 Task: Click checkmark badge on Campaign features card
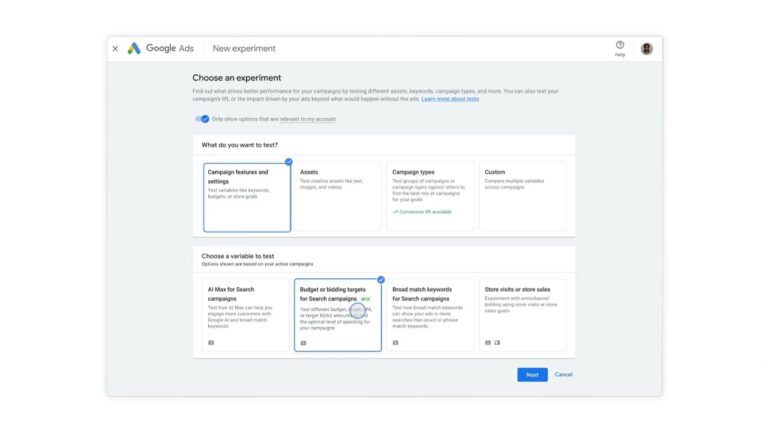(x=288, y=162)
